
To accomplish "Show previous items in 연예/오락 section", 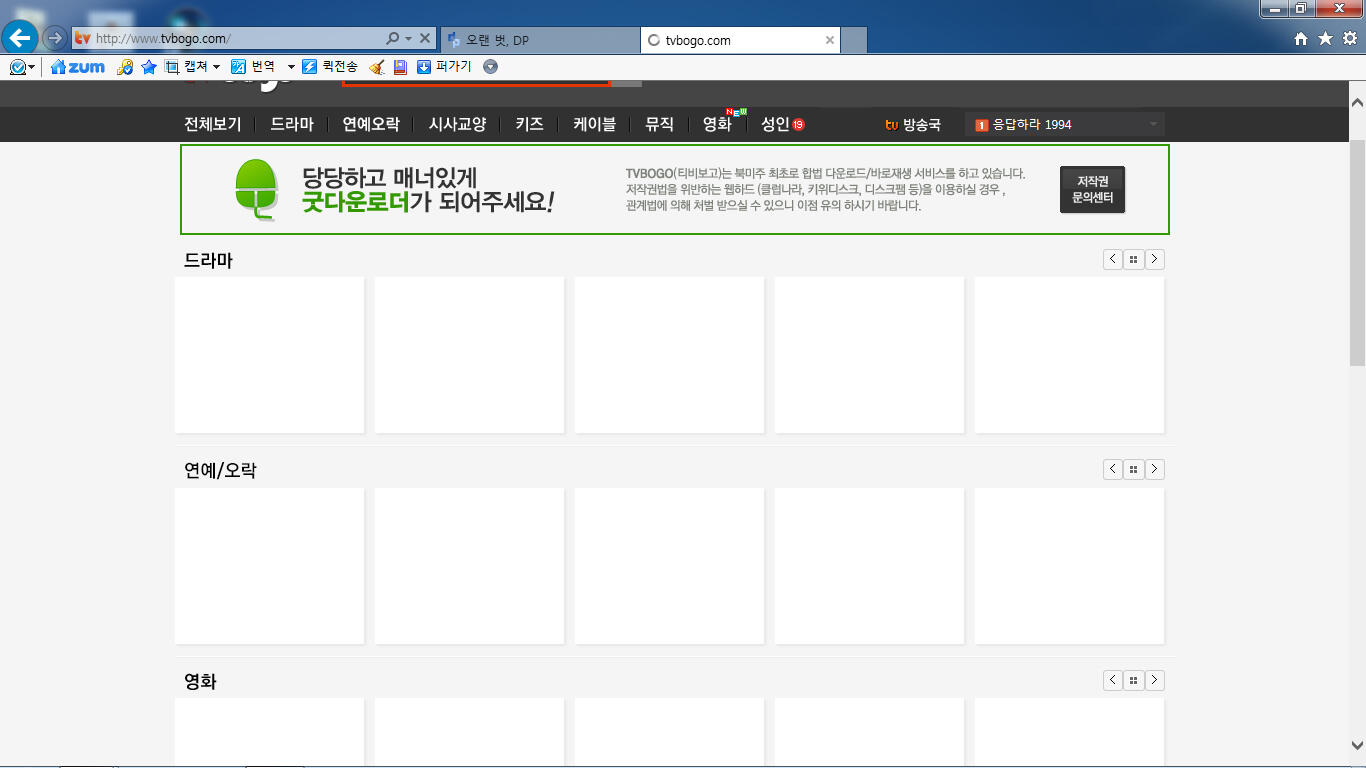I will click(x=1113, y=469).
